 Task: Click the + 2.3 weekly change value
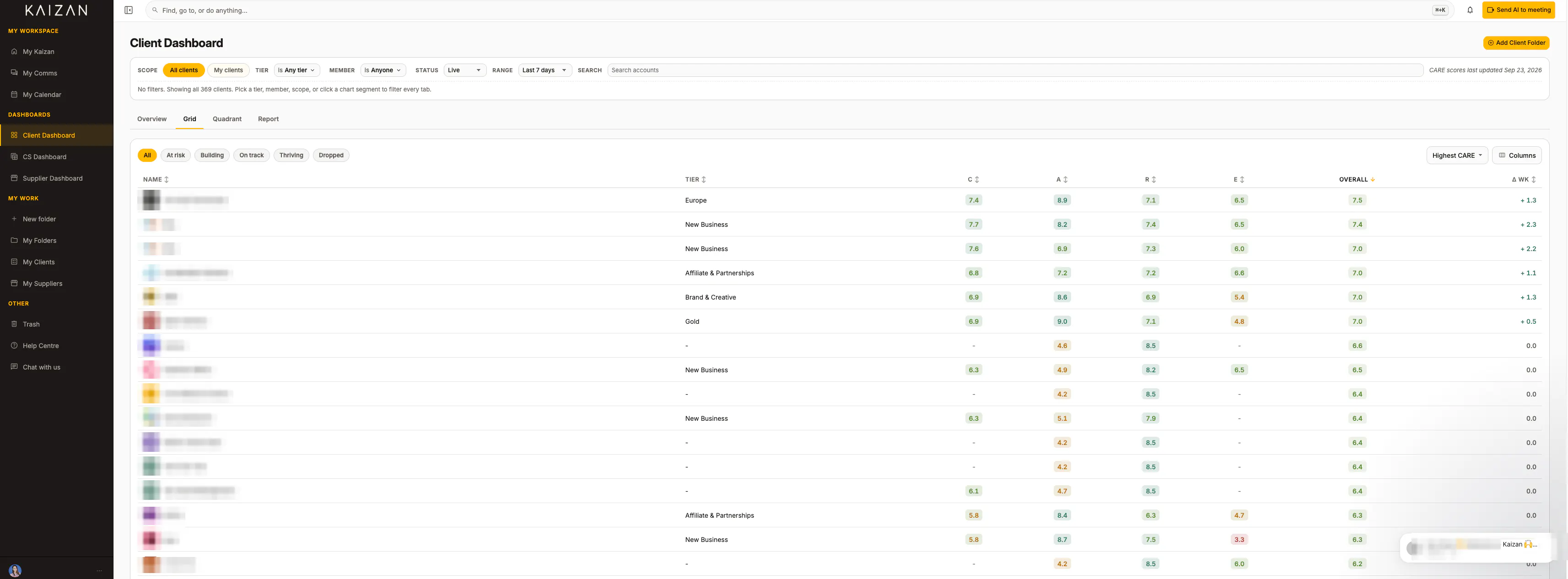point(1528,225)
